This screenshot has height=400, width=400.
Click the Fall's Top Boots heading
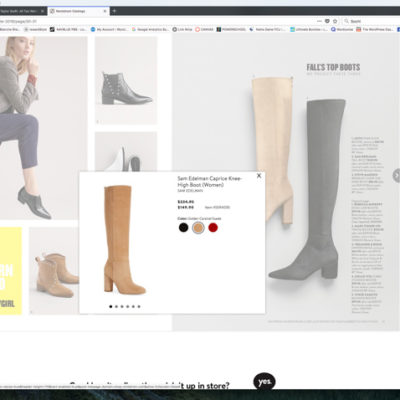(333, 67)
